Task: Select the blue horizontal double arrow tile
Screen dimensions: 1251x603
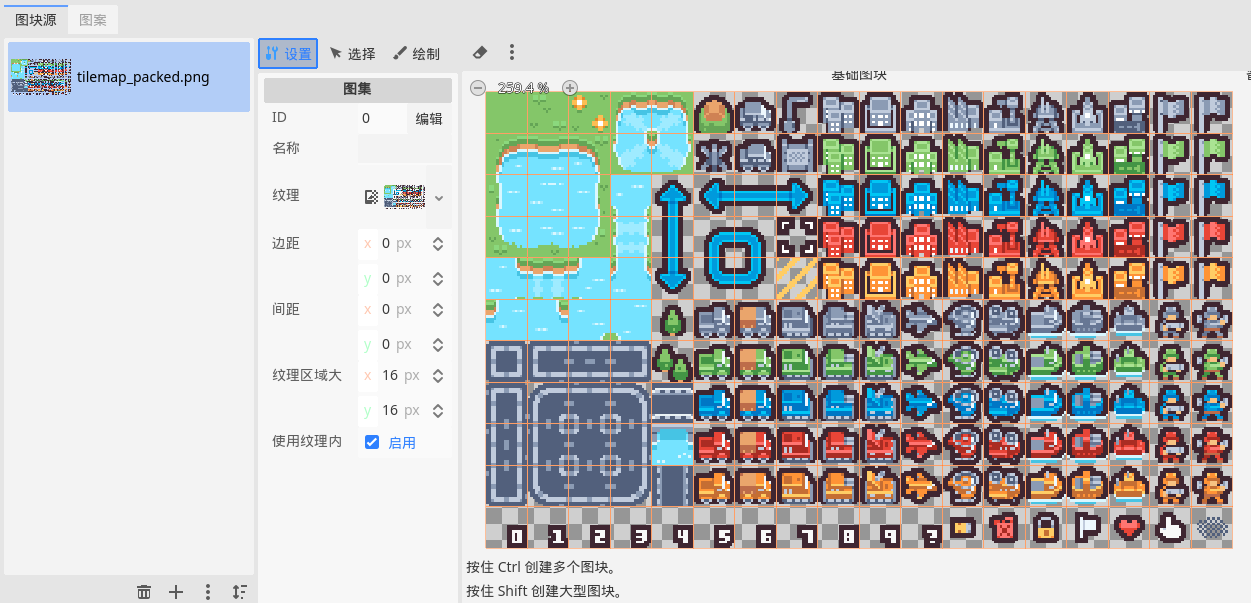Action: tap(755, 195)
